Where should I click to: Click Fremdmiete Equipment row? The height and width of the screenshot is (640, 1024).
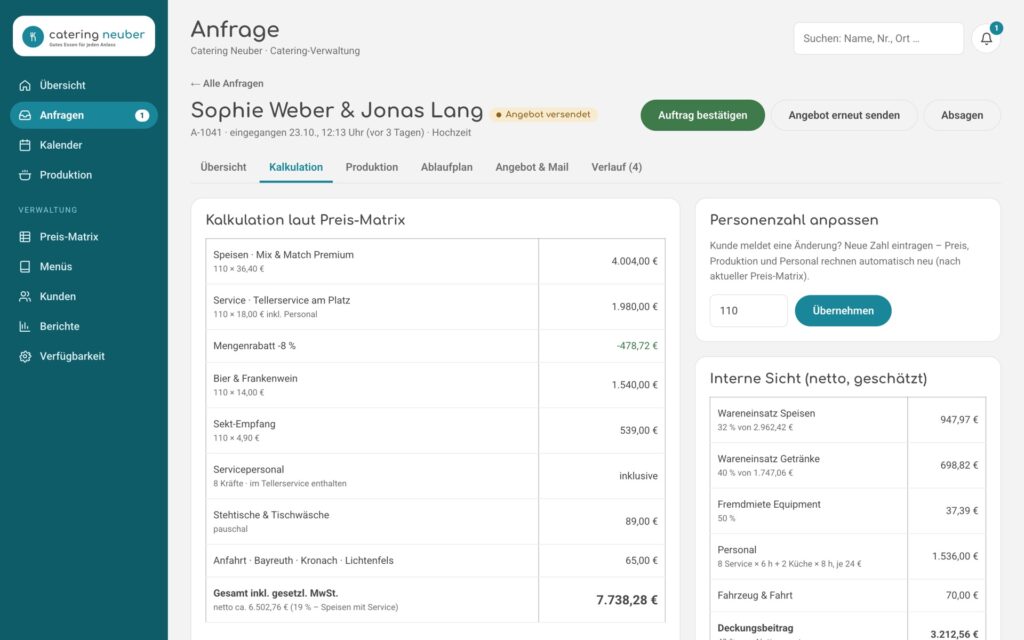(848, 511)
